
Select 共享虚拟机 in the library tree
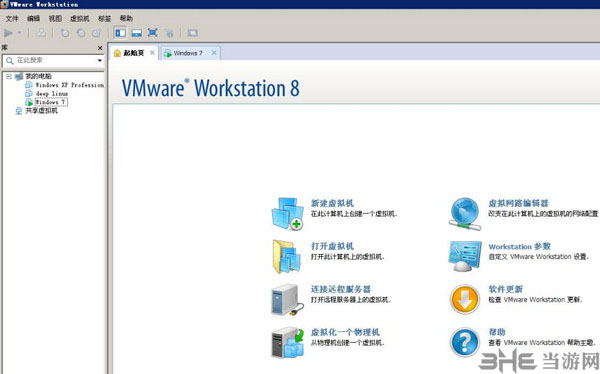[x=41, y=111]
